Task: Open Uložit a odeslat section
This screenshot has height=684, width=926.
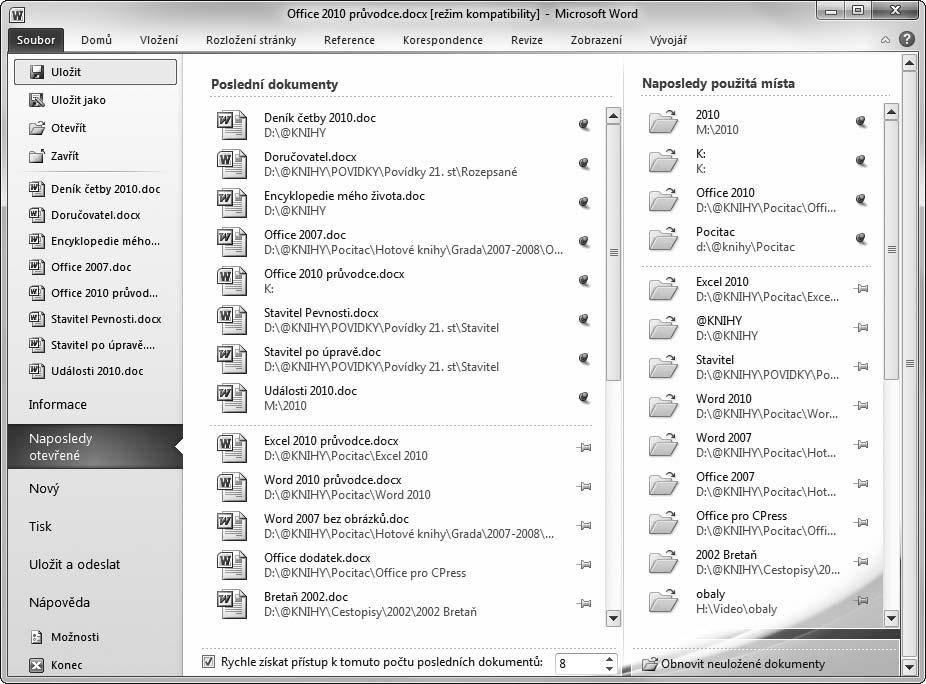Action: [x=95, y=564]
